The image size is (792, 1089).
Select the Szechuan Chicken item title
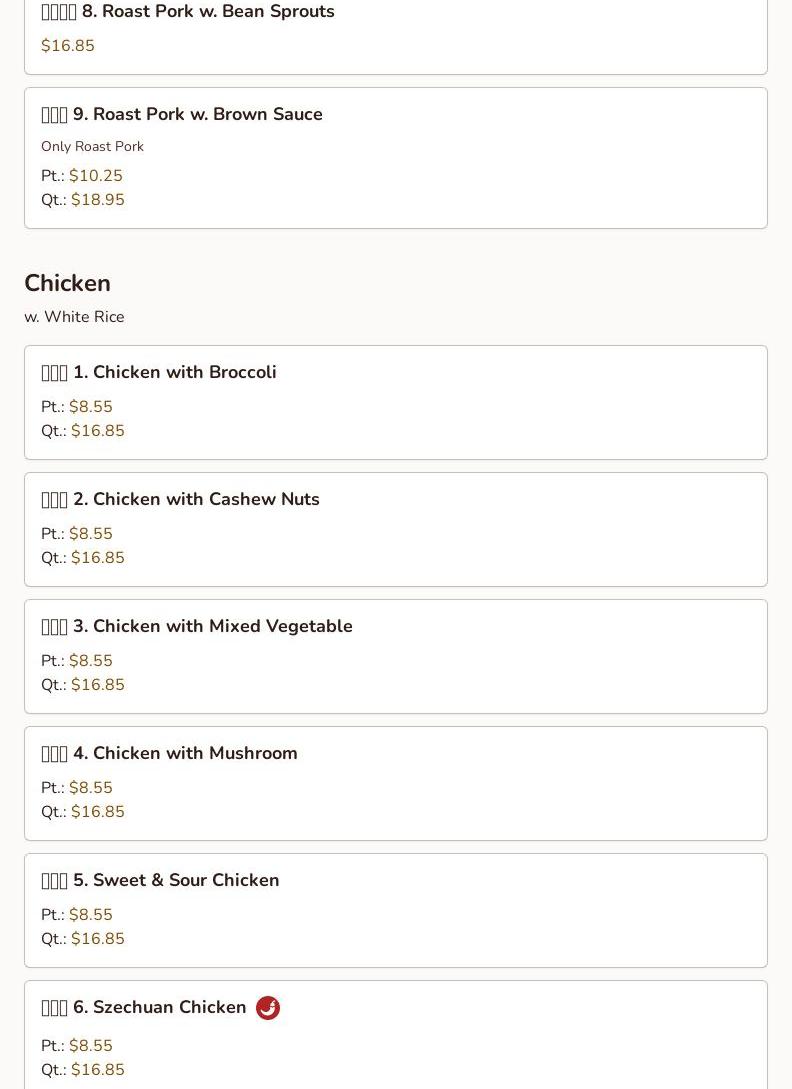pyautogui.click(x=144, y=1008)
